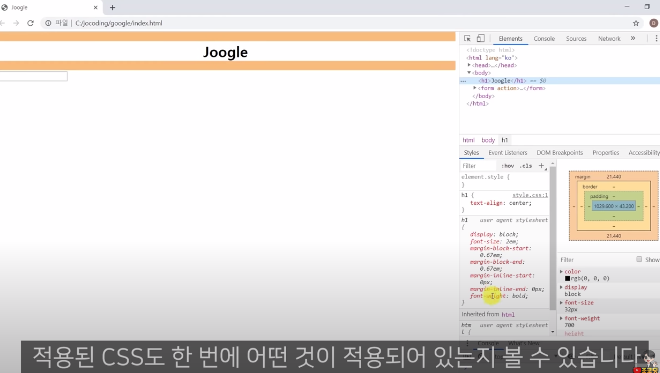660x373 pixels.
Task: Click the Joogle heading on page
Action: tap(225, 52)
